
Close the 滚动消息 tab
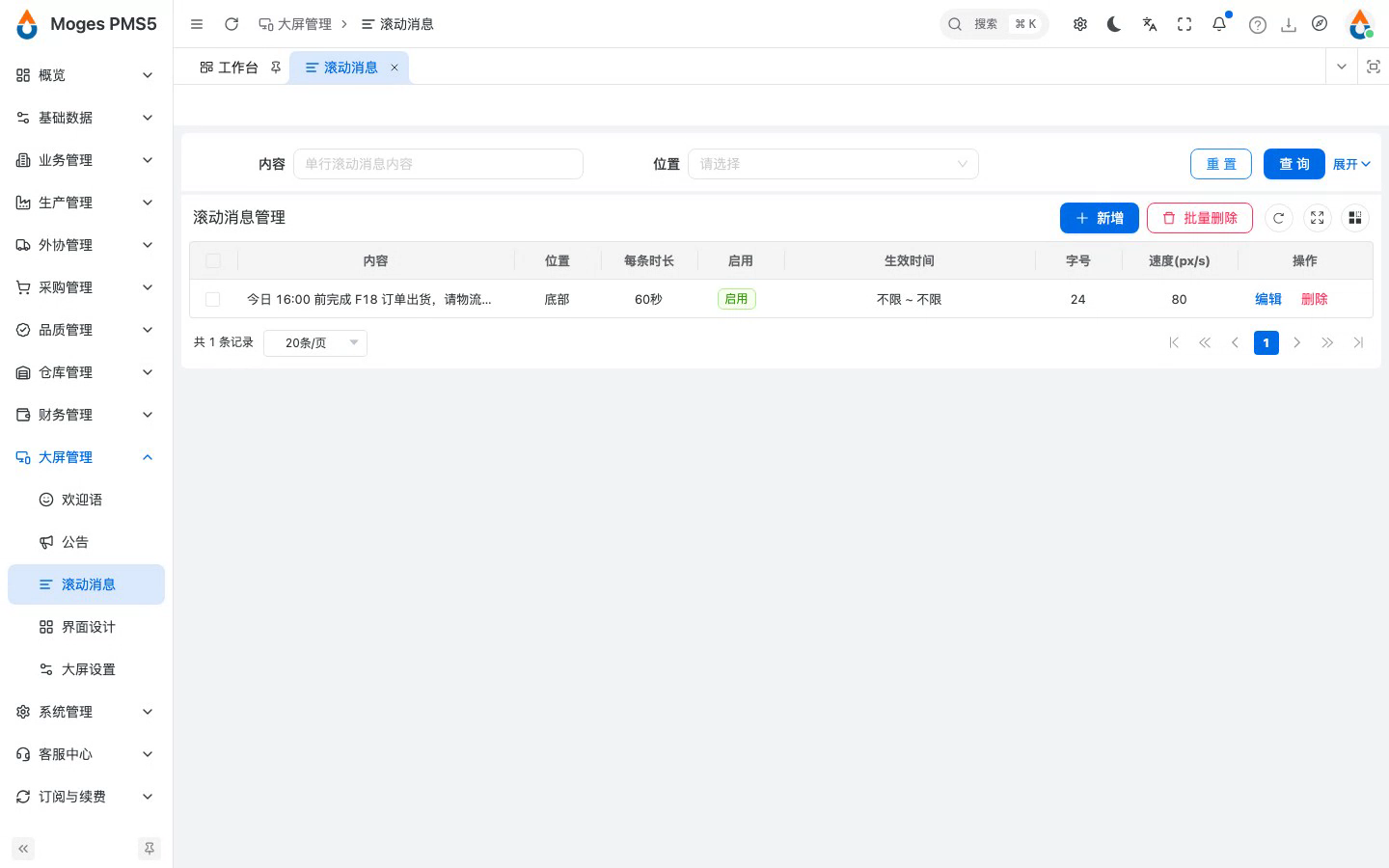coord(395,68)
